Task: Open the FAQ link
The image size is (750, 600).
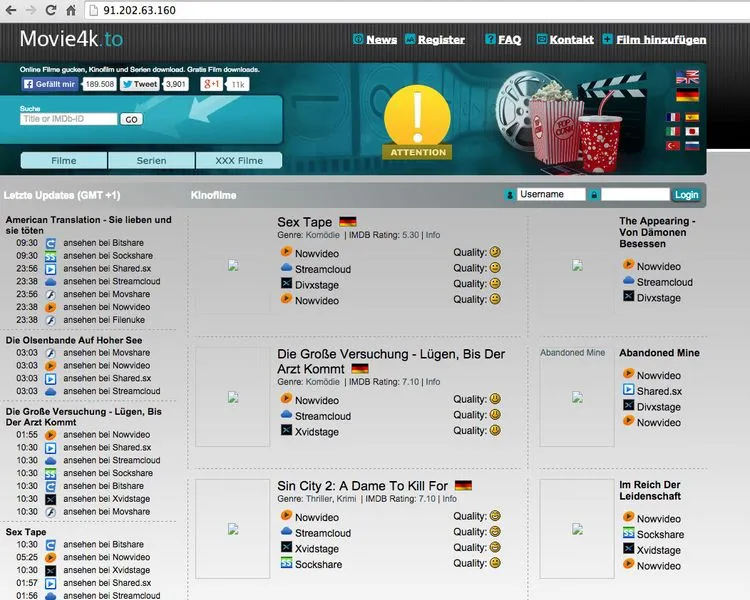Action: pos(509,40)
